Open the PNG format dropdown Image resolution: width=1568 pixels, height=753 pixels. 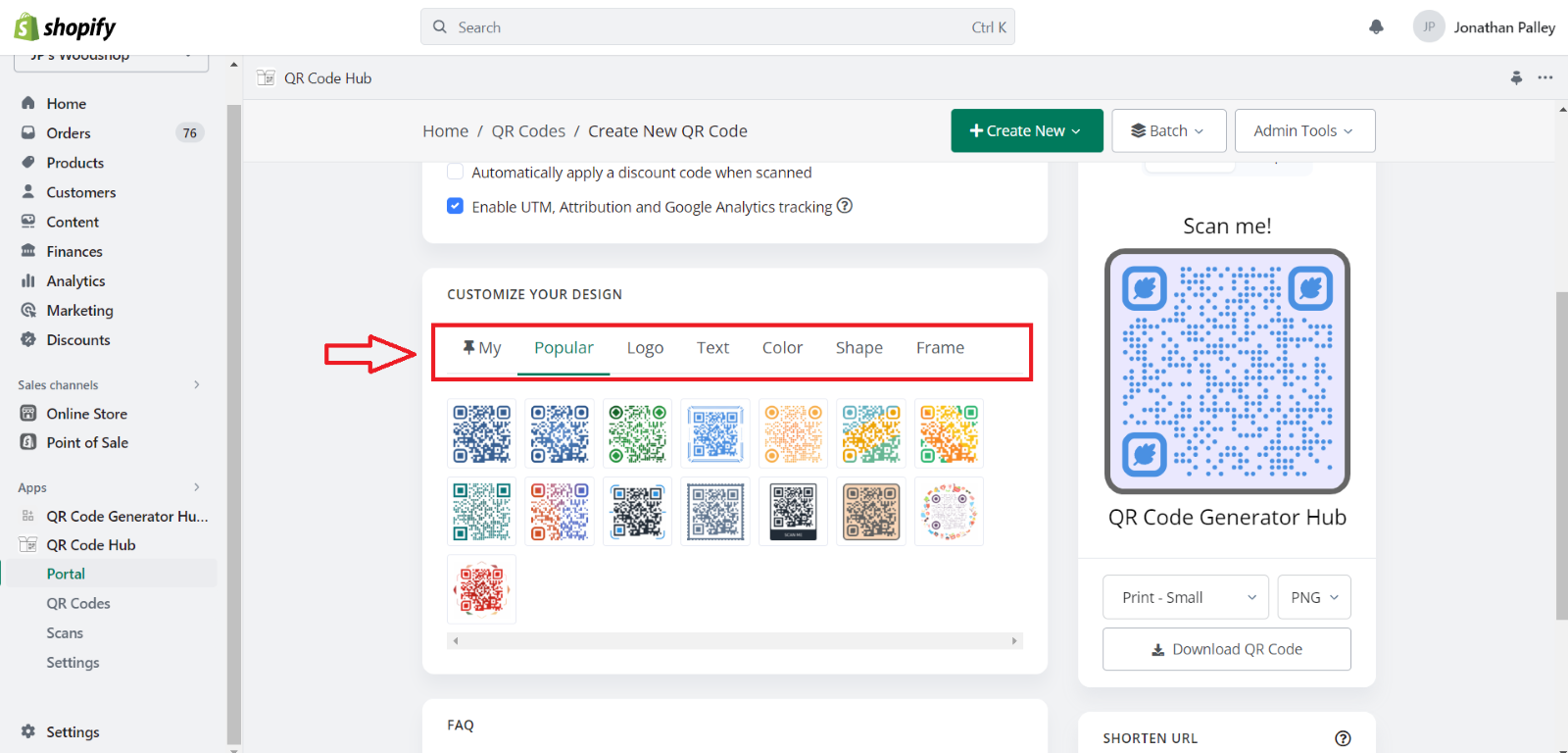tap(1314, 597)
